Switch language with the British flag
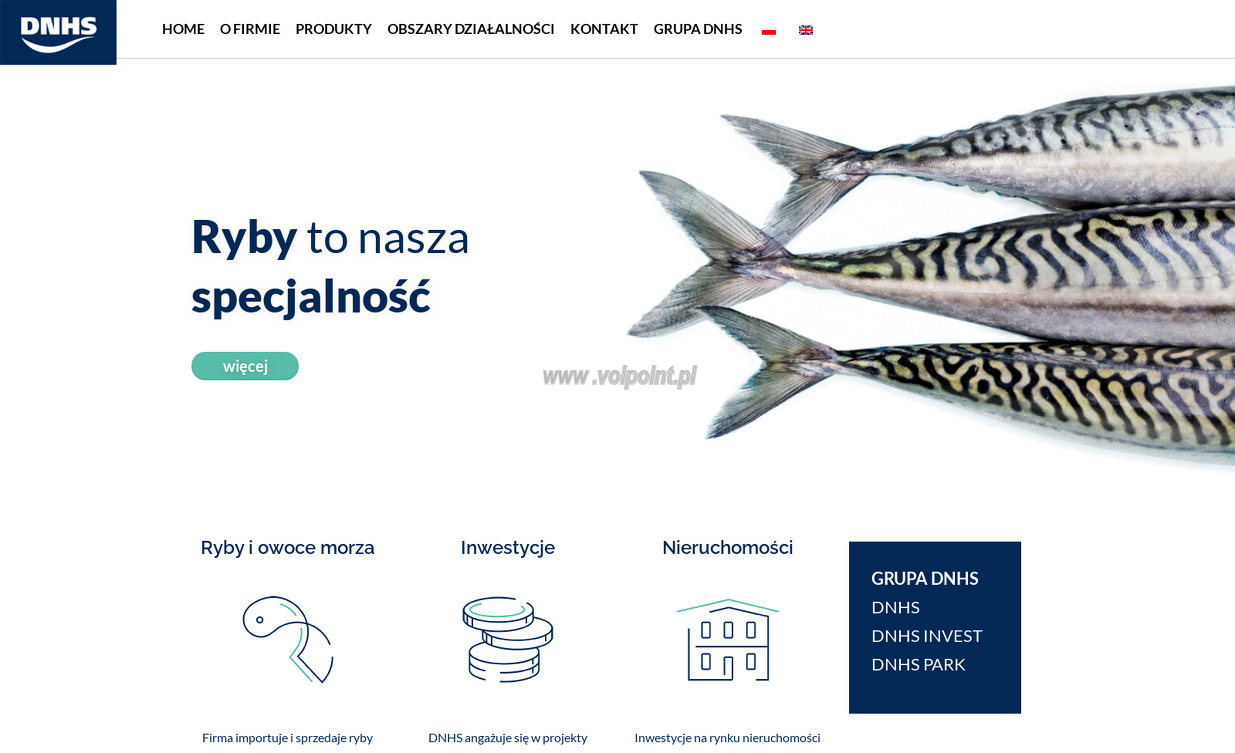 tap(806, 30)
